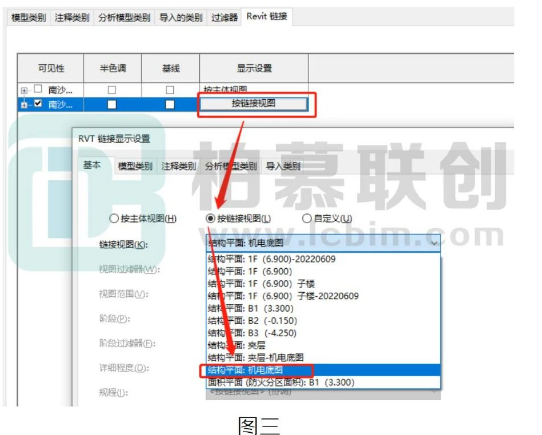Pick 结构平面: 夹层-机电底图 from list
The width and height of the screenshot is (542, 435).
coord(323,358)
